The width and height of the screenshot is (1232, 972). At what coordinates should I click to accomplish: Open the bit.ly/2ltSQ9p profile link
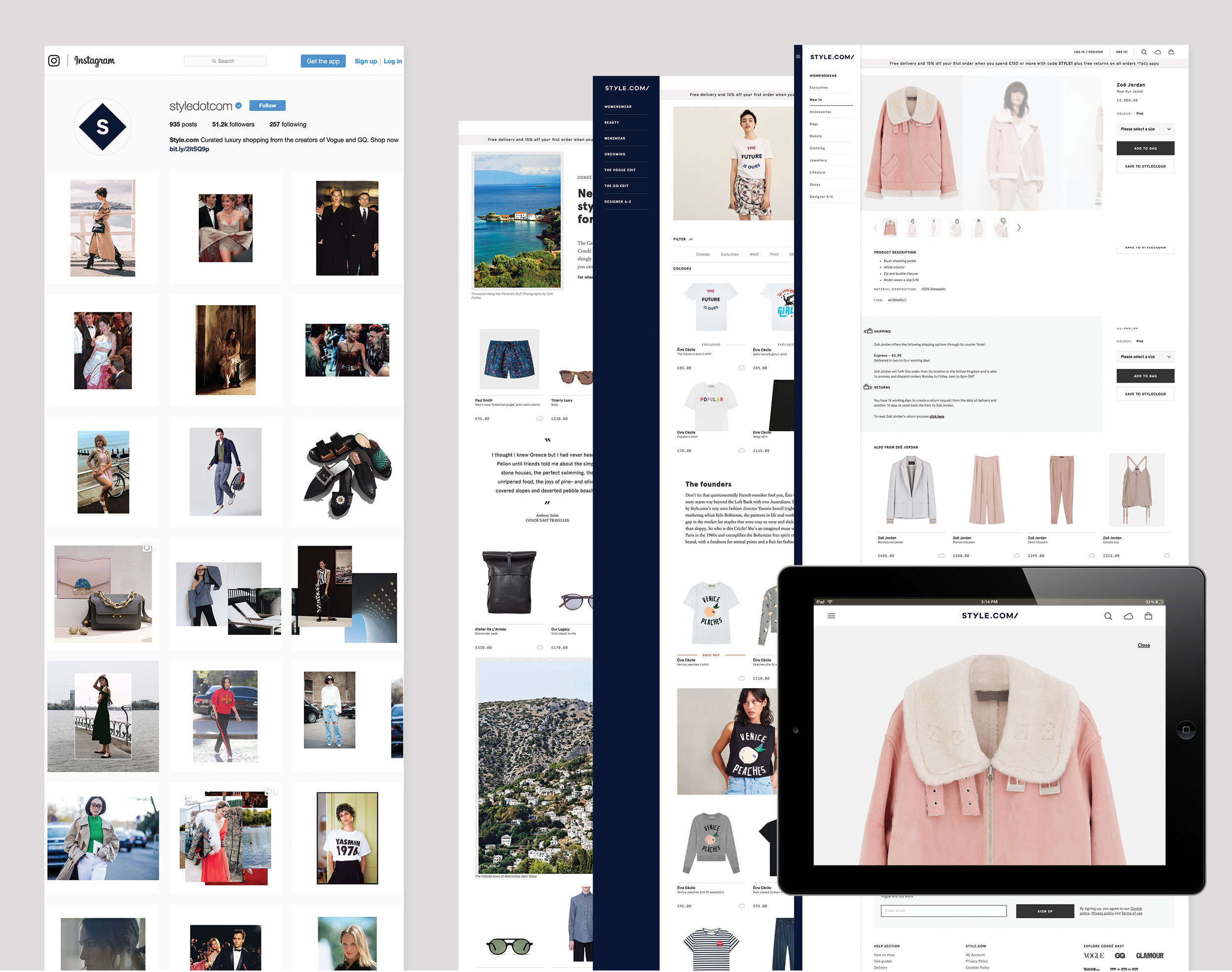click(189, 149)
